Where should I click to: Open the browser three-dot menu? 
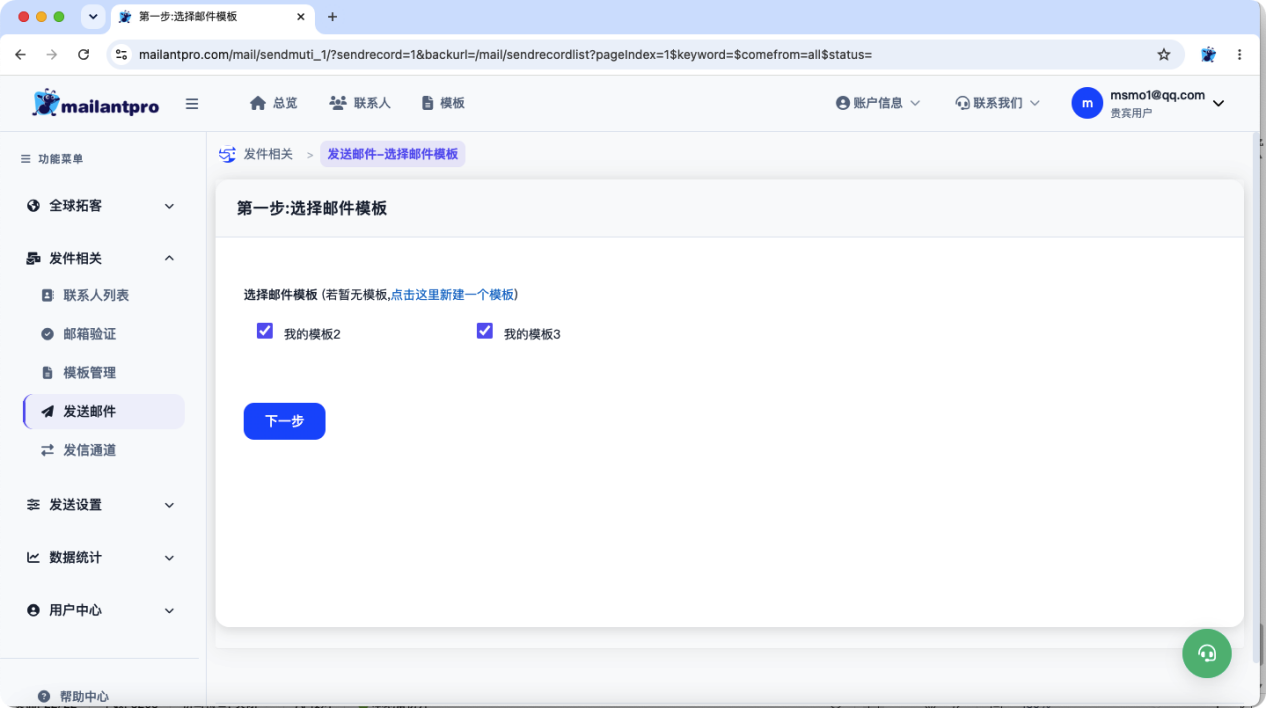1240,55
